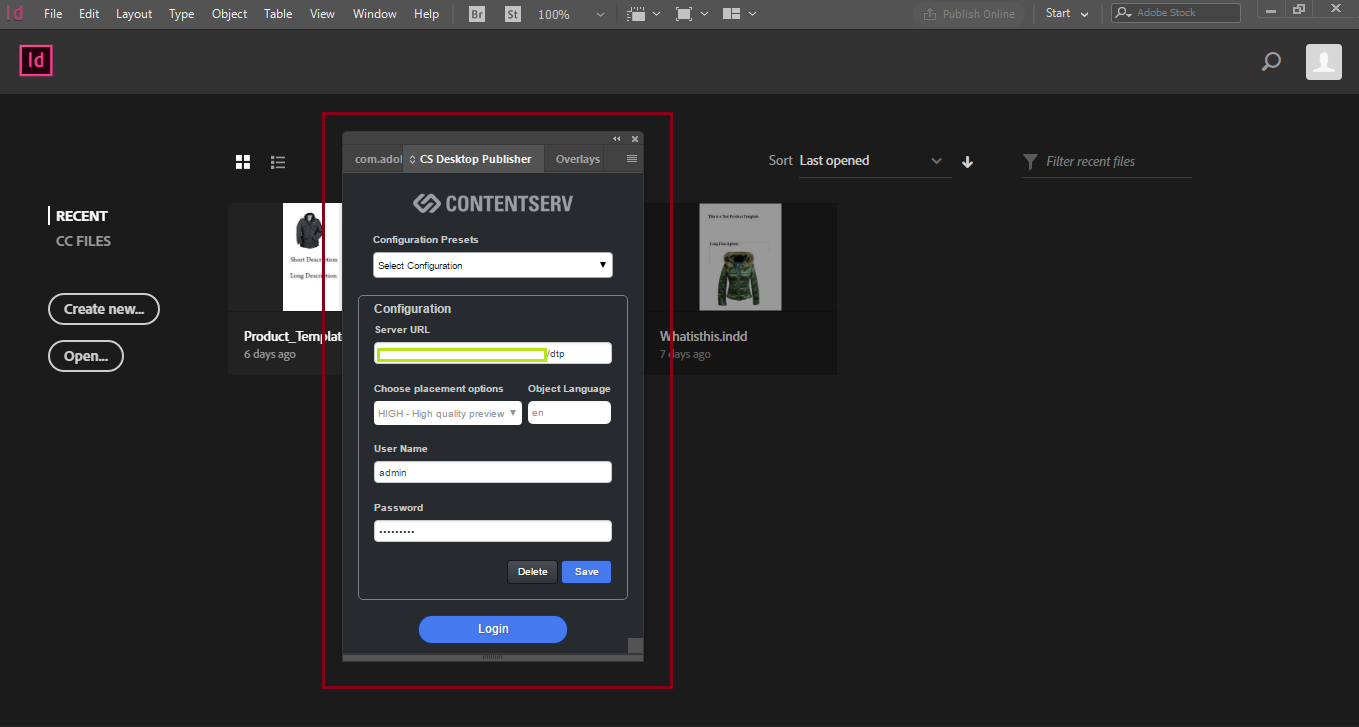Screen dimensions: 1359x727
Task: Save the configuration with Save button
Action: (586, 572)
